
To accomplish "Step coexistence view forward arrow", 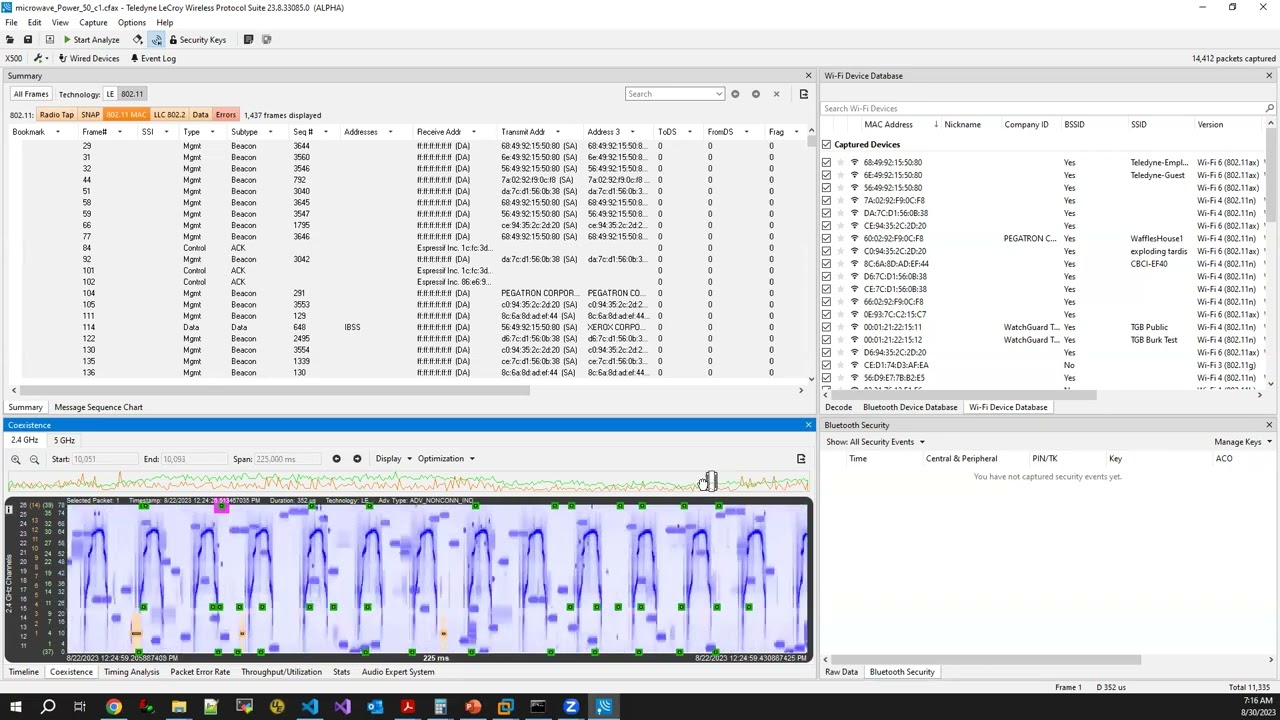I will tap(357, 459).
